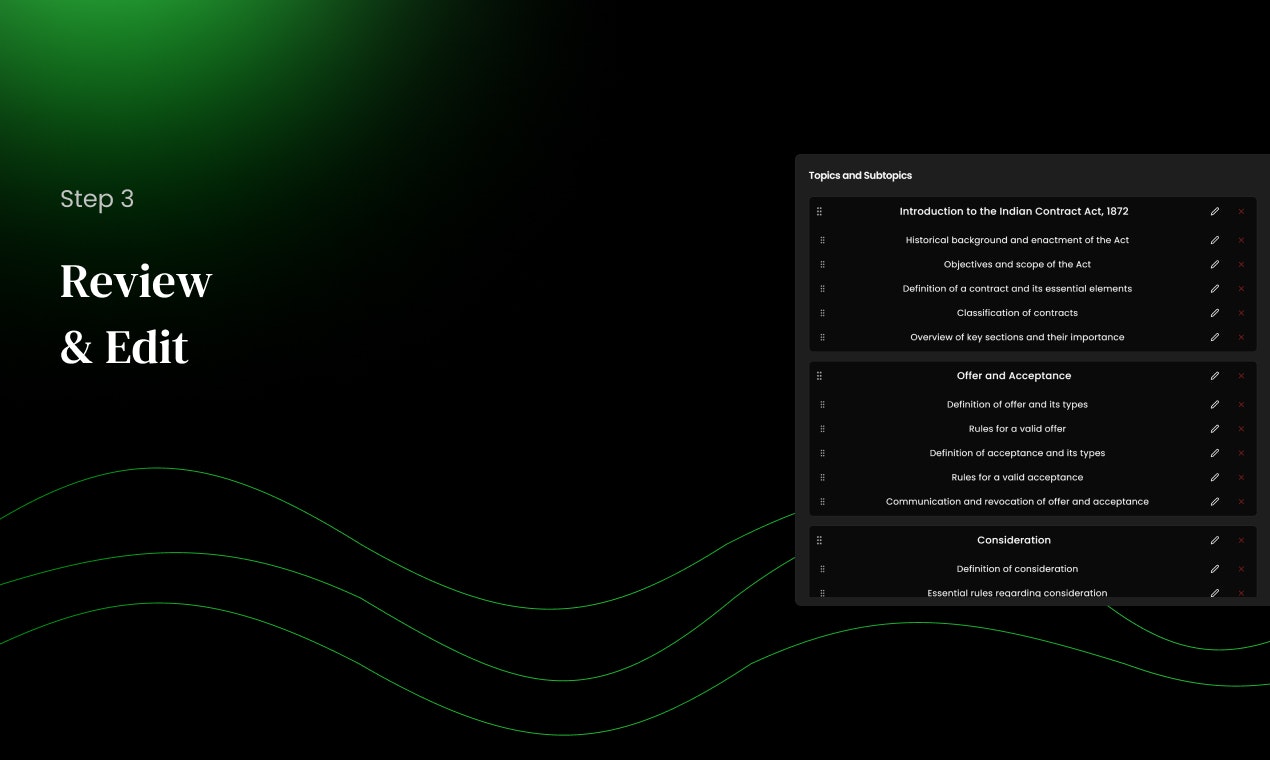Delete the 'Classification of contracts' subtopic

[x=1241, y=313]
